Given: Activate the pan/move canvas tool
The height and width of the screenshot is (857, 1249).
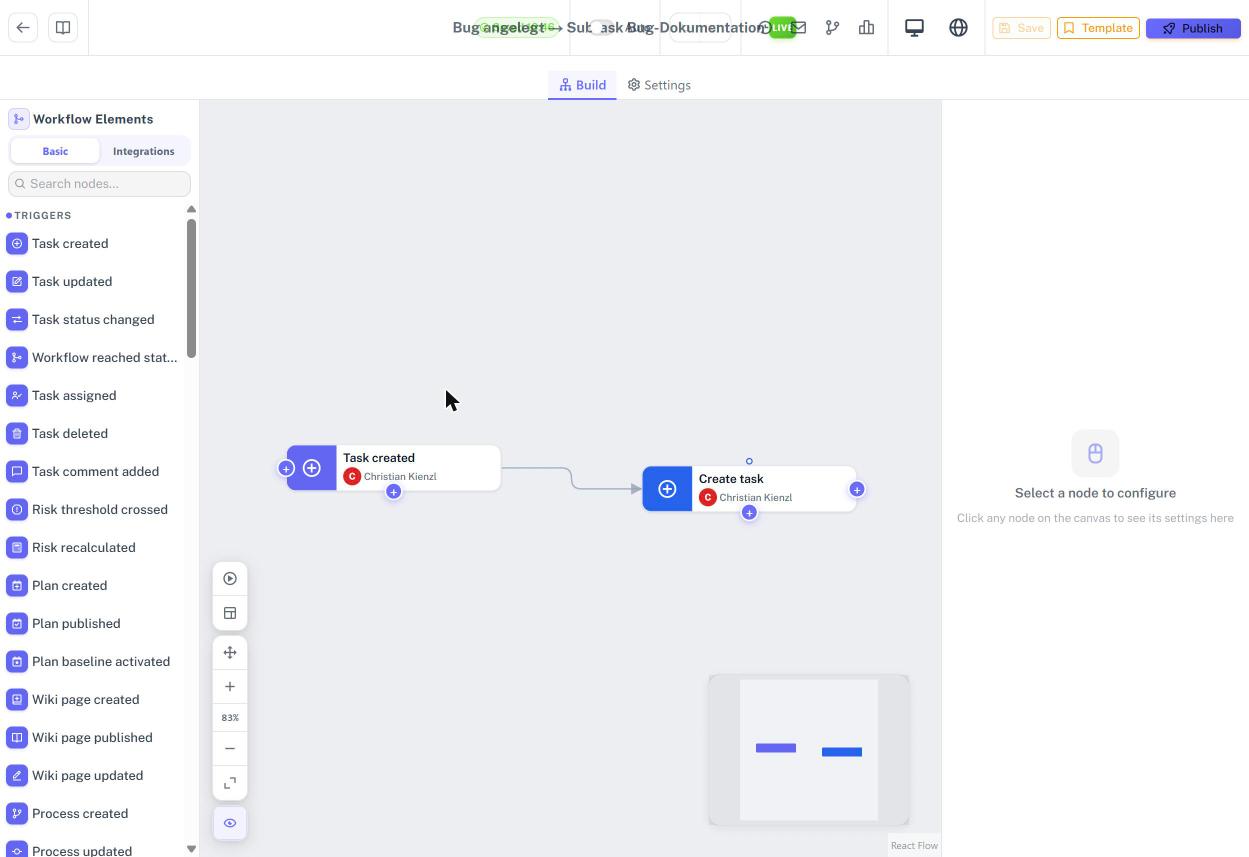Looking at the screenshot, I should (x=230, y=653).
